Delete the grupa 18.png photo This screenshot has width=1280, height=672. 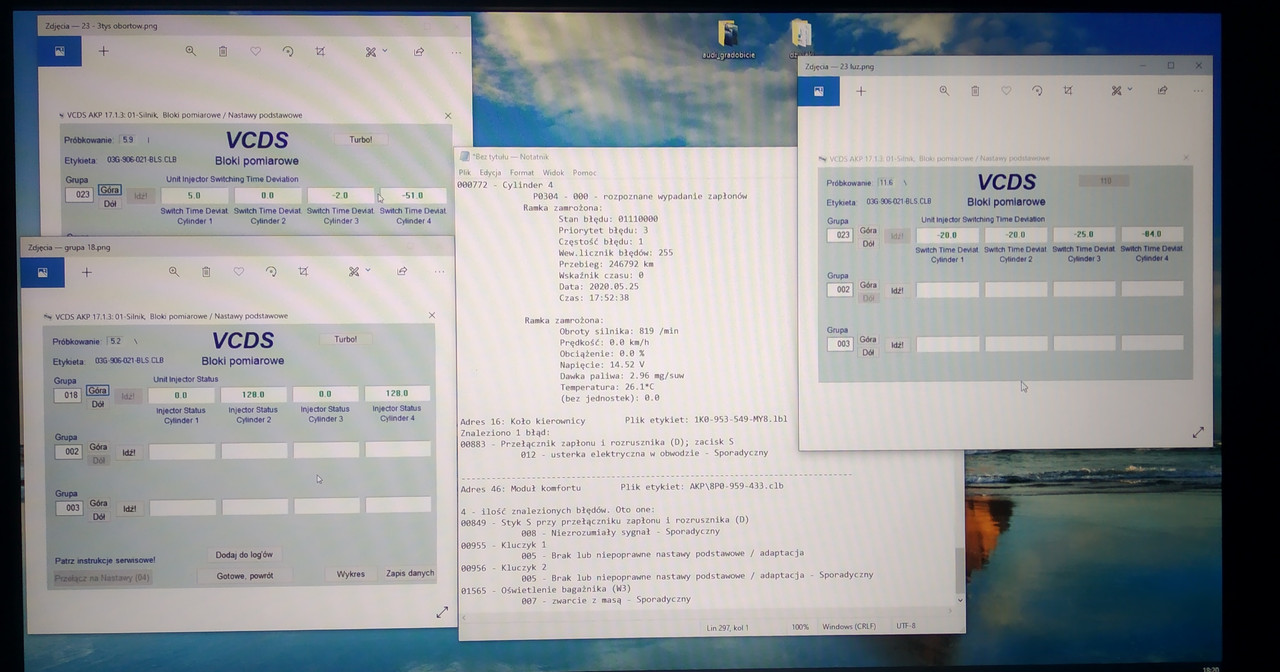point(206,271)
